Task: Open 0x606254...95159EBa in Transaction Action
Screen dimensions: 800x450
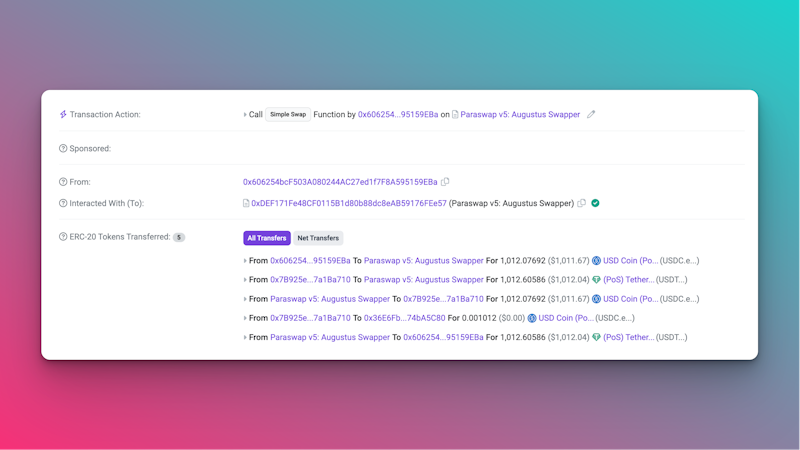Action: 397,114
